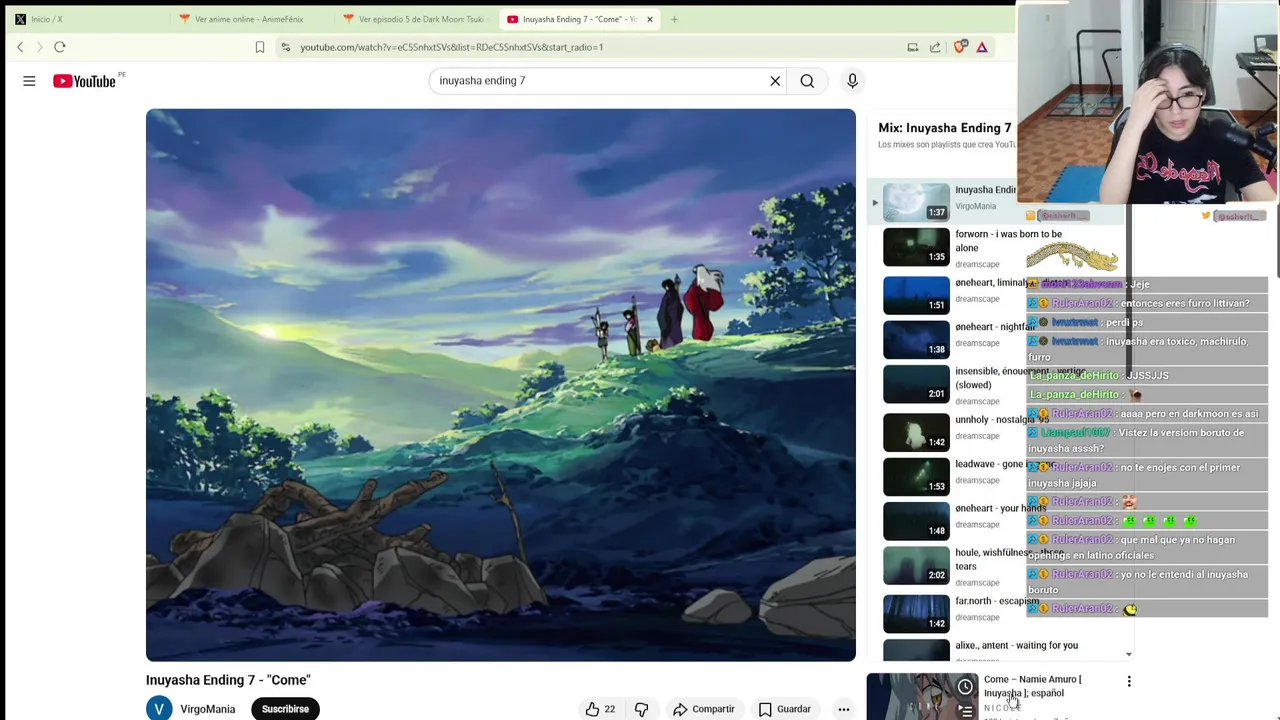1280x720 pixels.
Task: Clear the search box with the X
Action: pyautogui.click(x=775, y=81)
